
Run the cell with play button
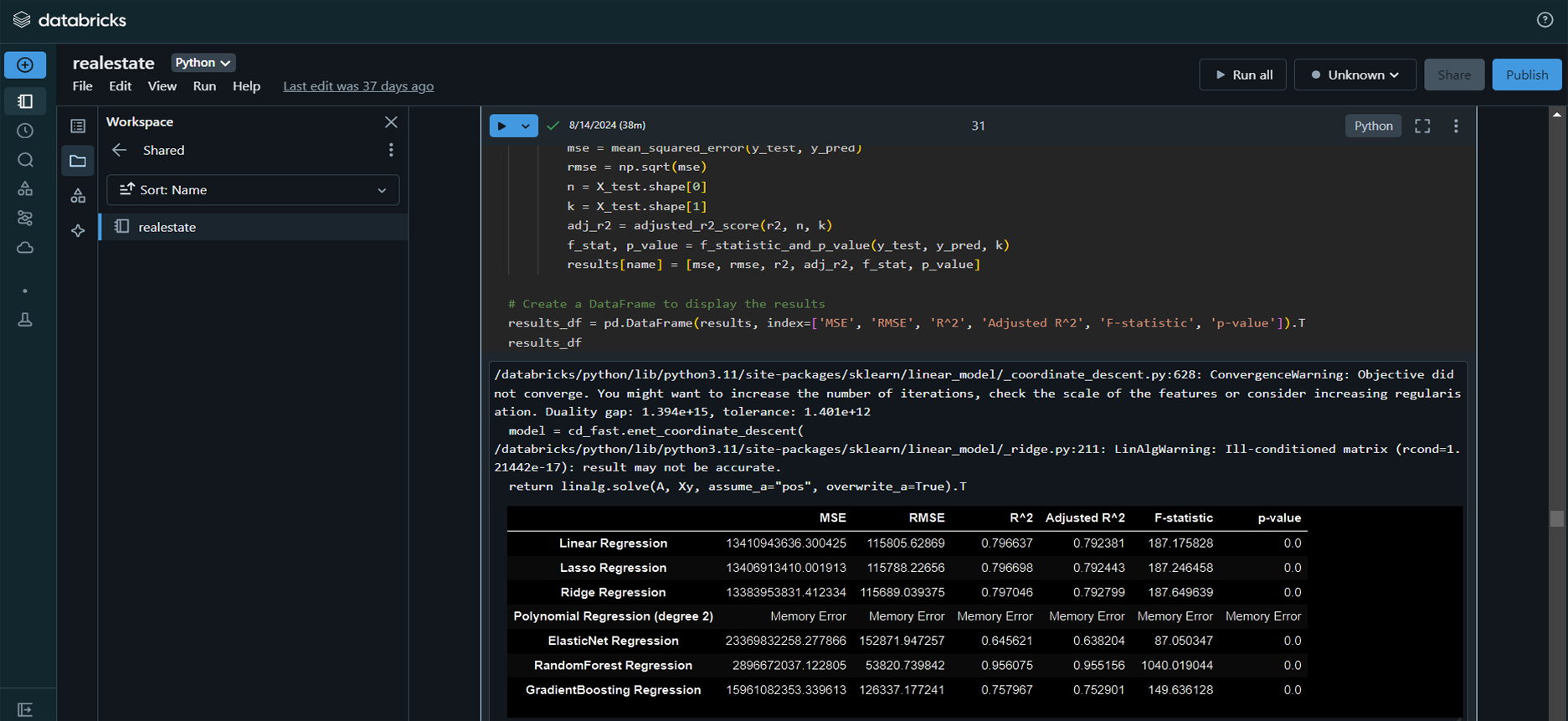501,126
